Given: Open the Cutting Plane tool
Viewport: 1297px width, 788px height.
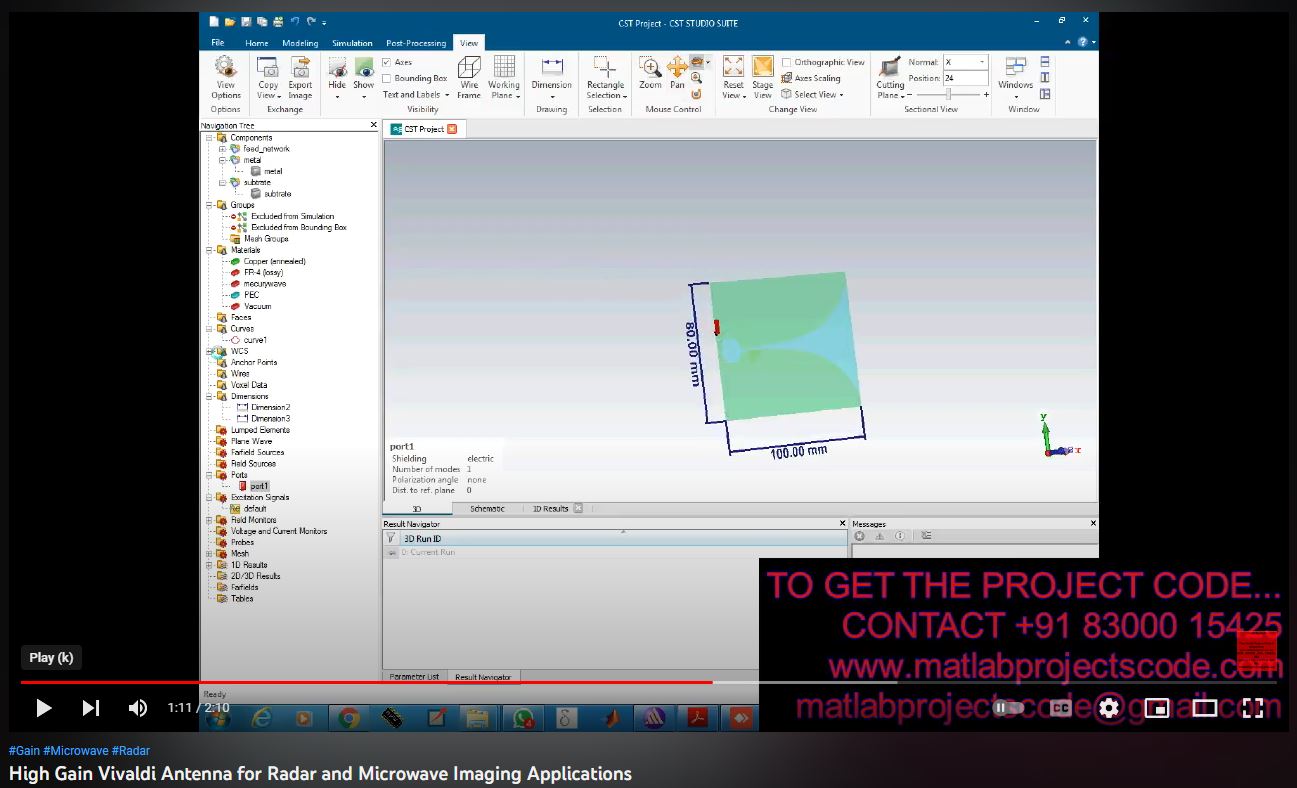Looking at the screenshot, I should (x=889, y=68).
